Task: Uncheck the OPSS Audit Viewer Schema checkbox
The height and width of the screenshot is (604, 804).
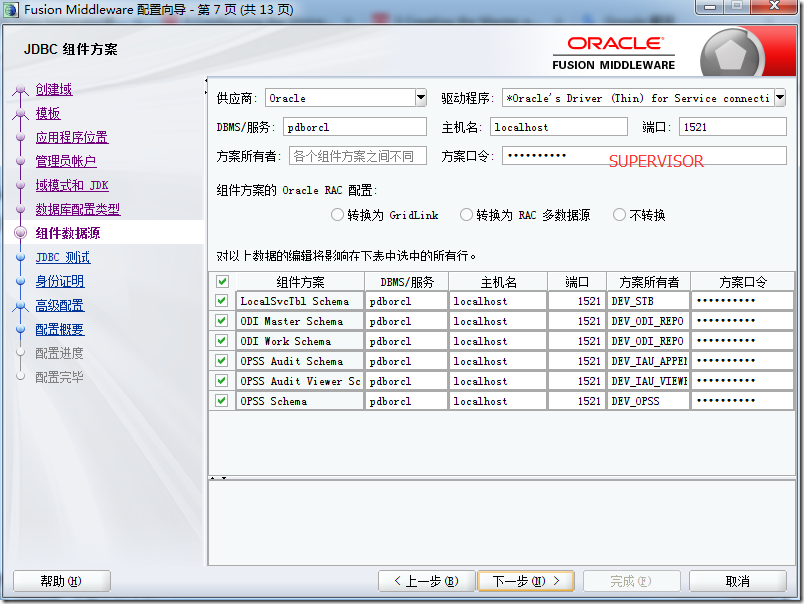Action: coord(222,381)
